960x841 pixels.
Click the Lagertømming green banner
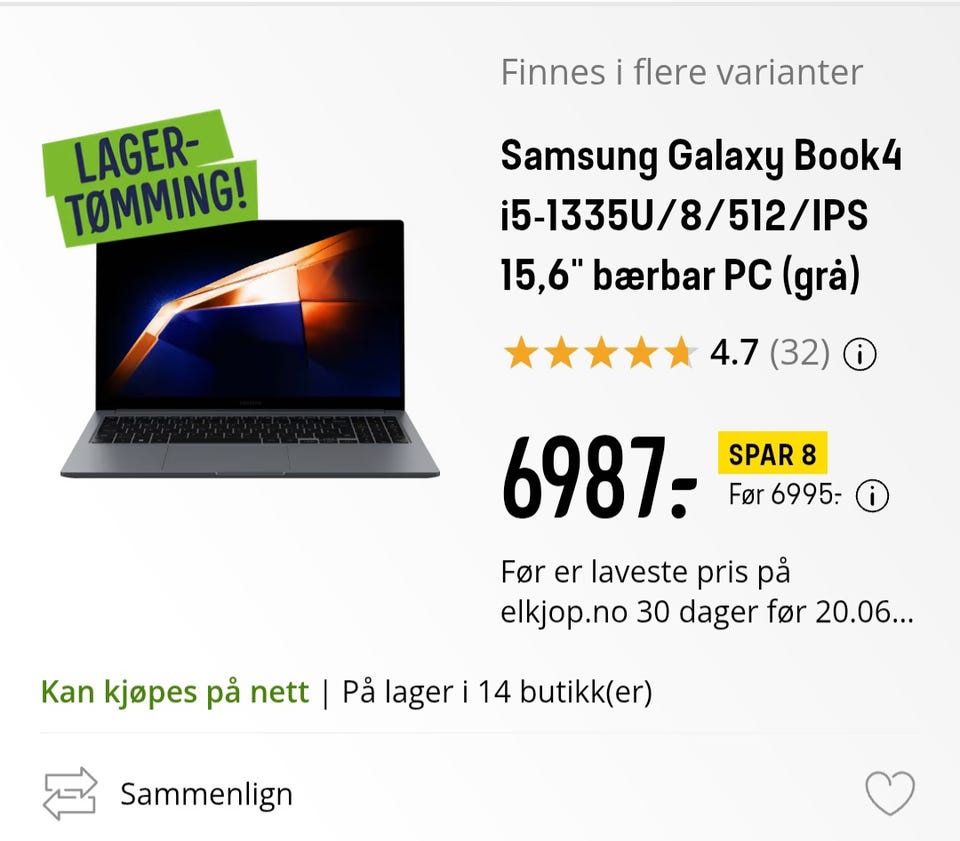click(150, 178)
